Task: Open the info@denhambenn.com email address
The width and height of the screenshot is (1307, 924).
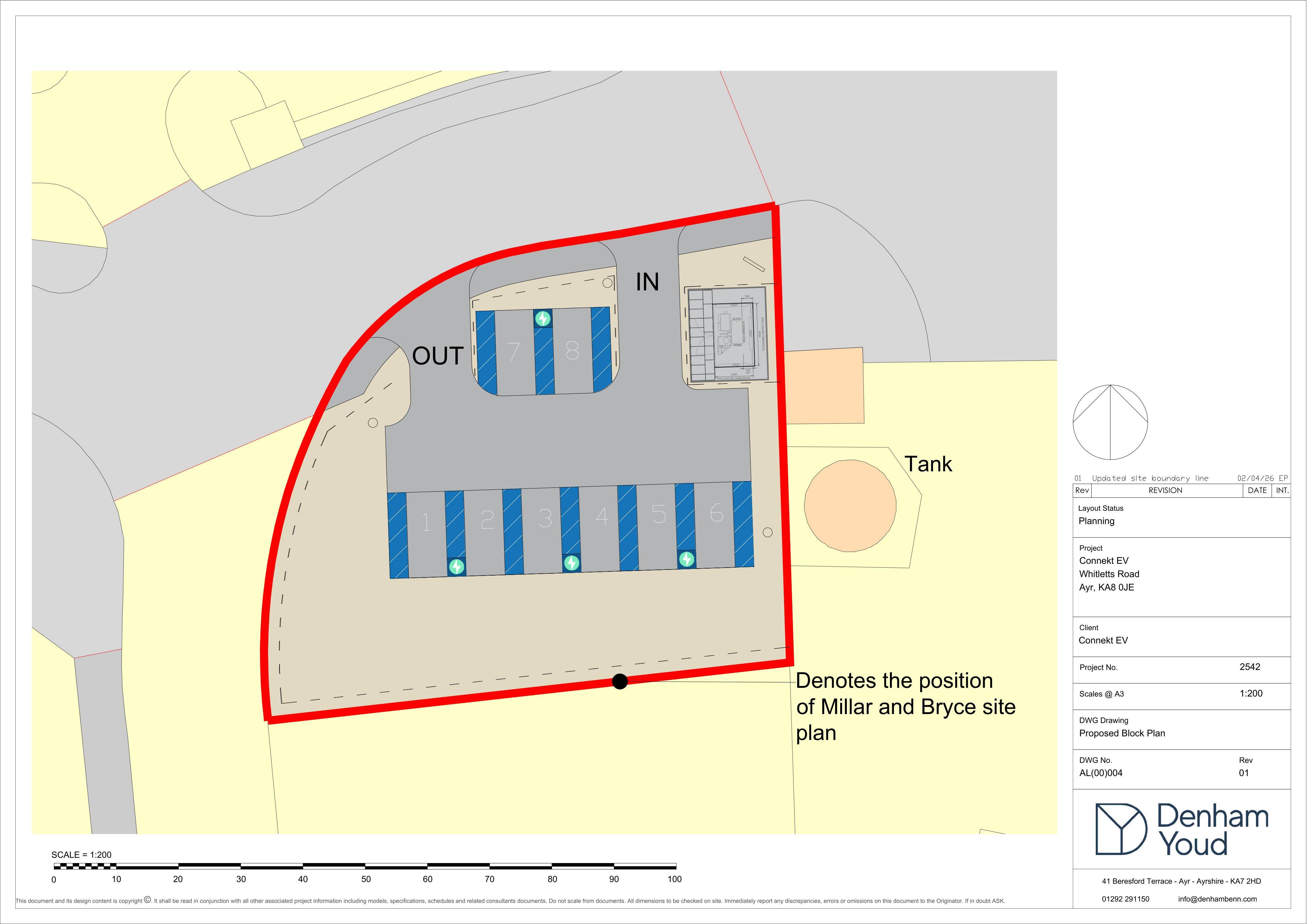Action: click(1217, 899)
